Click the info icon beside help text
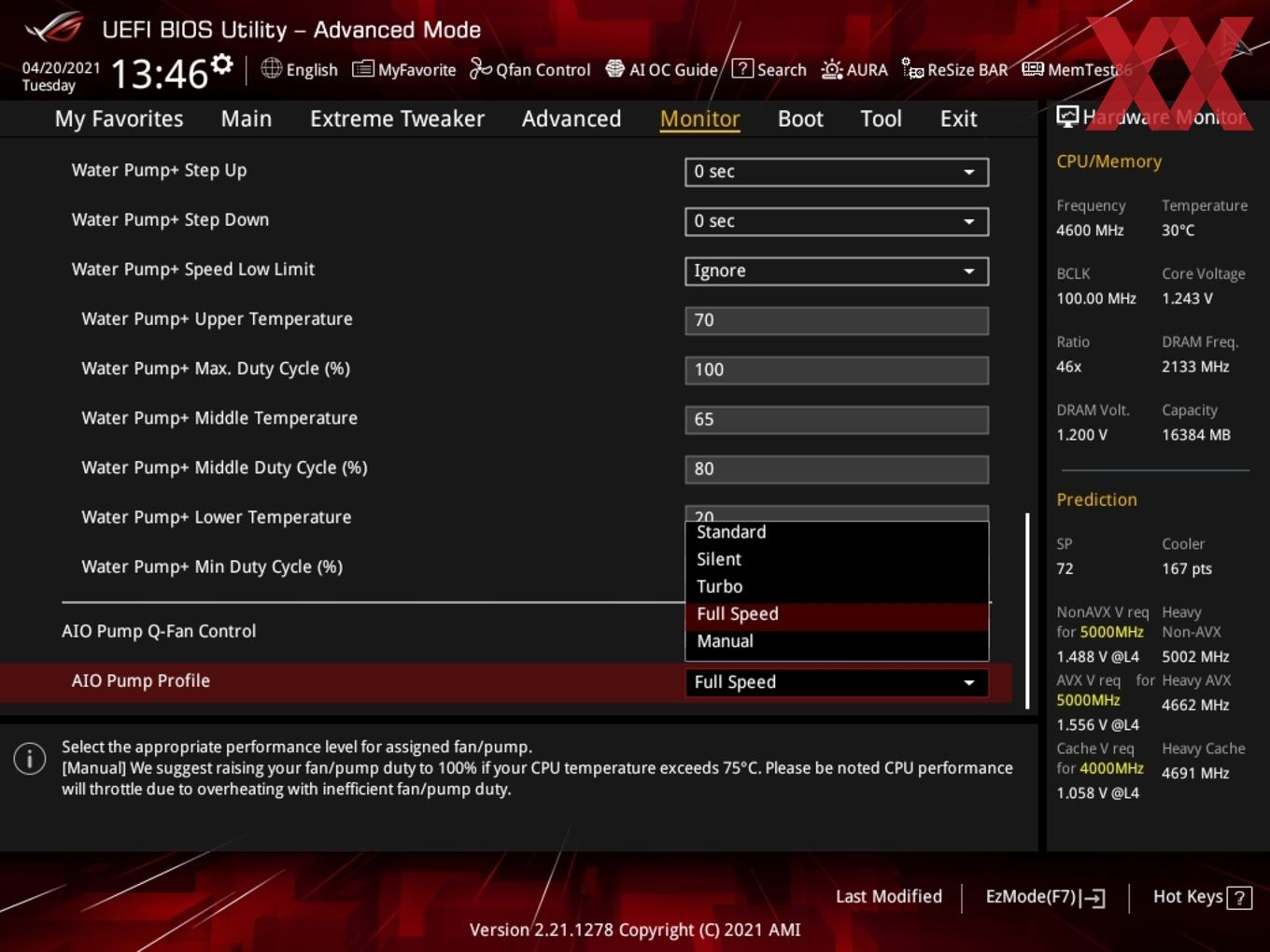The width and height of the screenshot is (1270, 952). click(30, 759)
